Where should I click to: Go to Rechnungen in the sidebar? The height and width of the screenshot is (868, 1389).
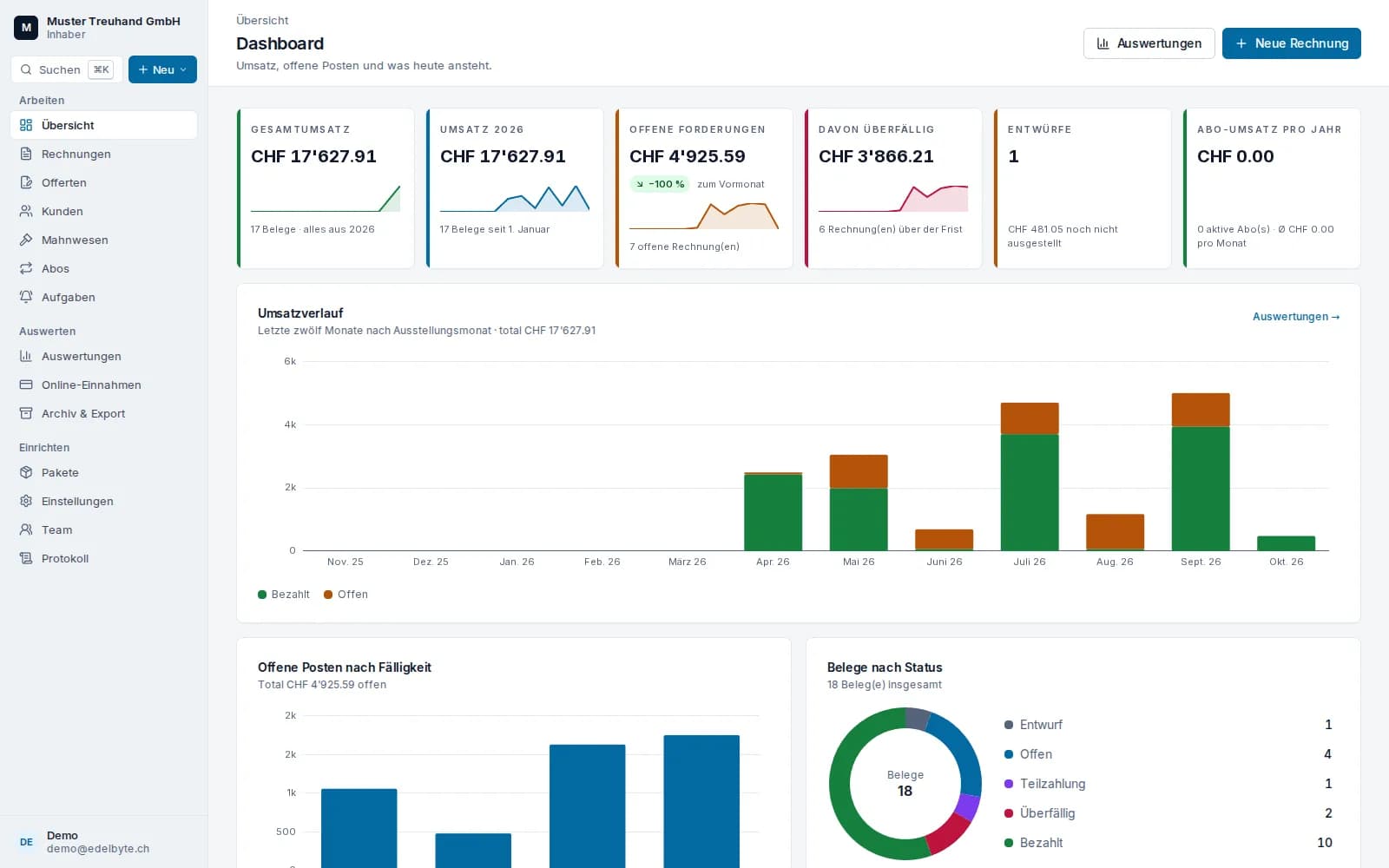[x=104, y=154]
